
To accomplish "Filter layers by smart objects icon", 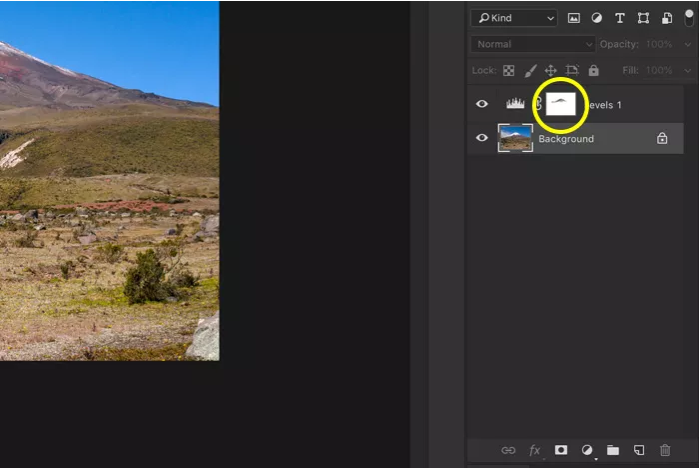I will click(x=666, y=18).
